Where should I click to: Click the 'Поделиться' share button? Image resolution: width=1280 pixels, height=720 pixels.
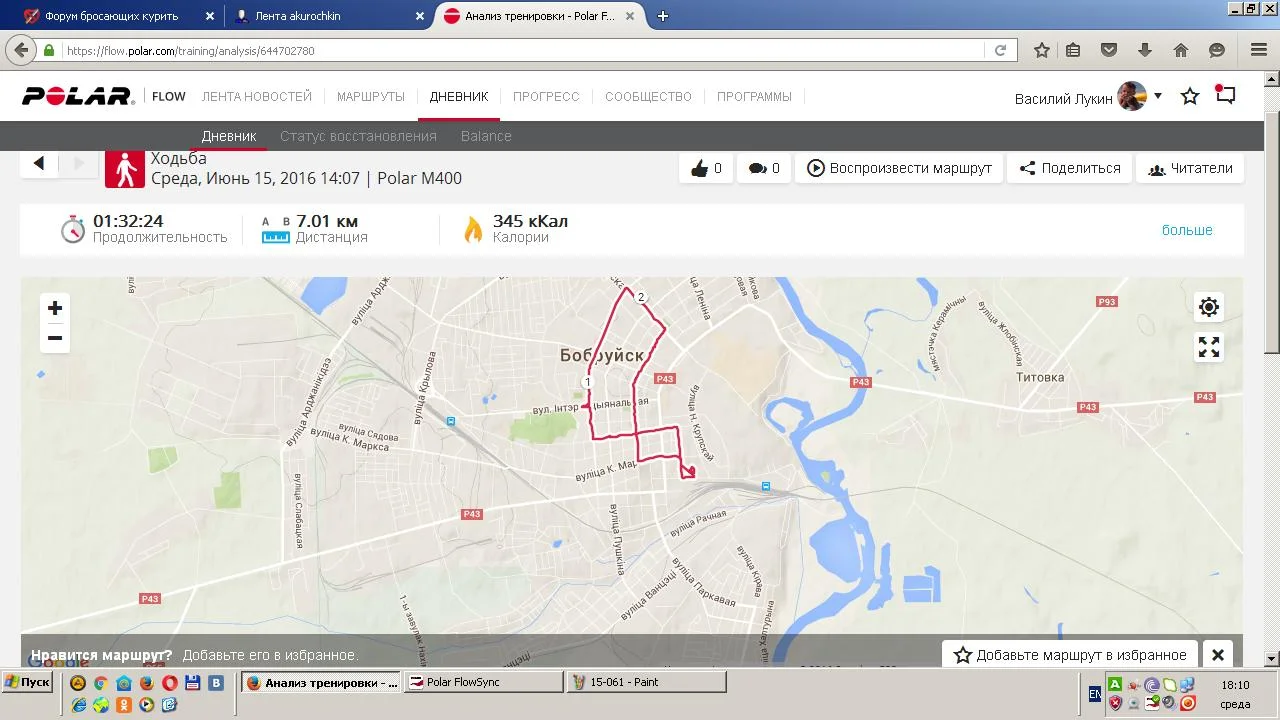point(1070,168)
